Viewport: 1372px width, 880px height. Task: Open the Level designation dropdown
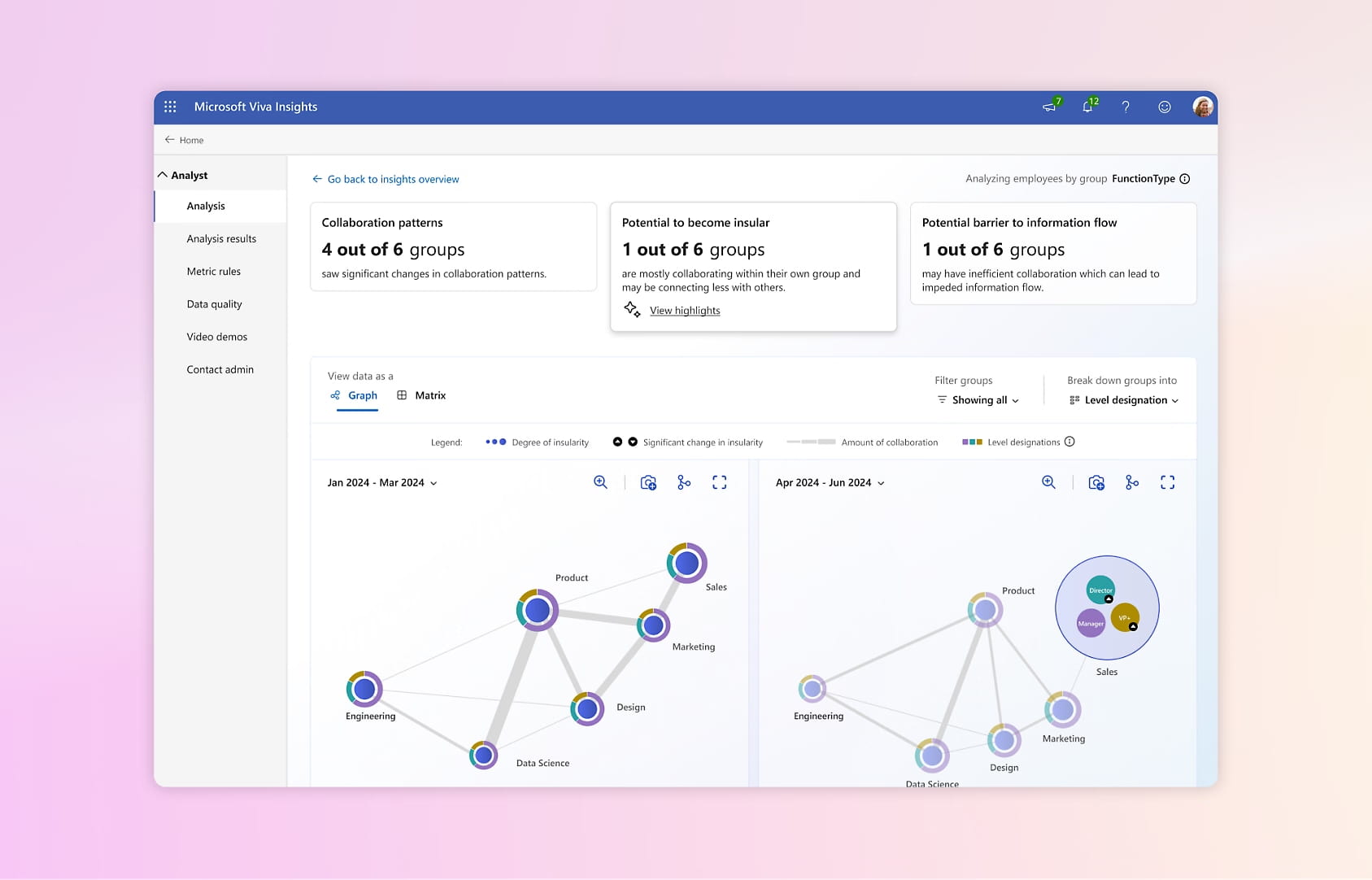[1124, 400]
